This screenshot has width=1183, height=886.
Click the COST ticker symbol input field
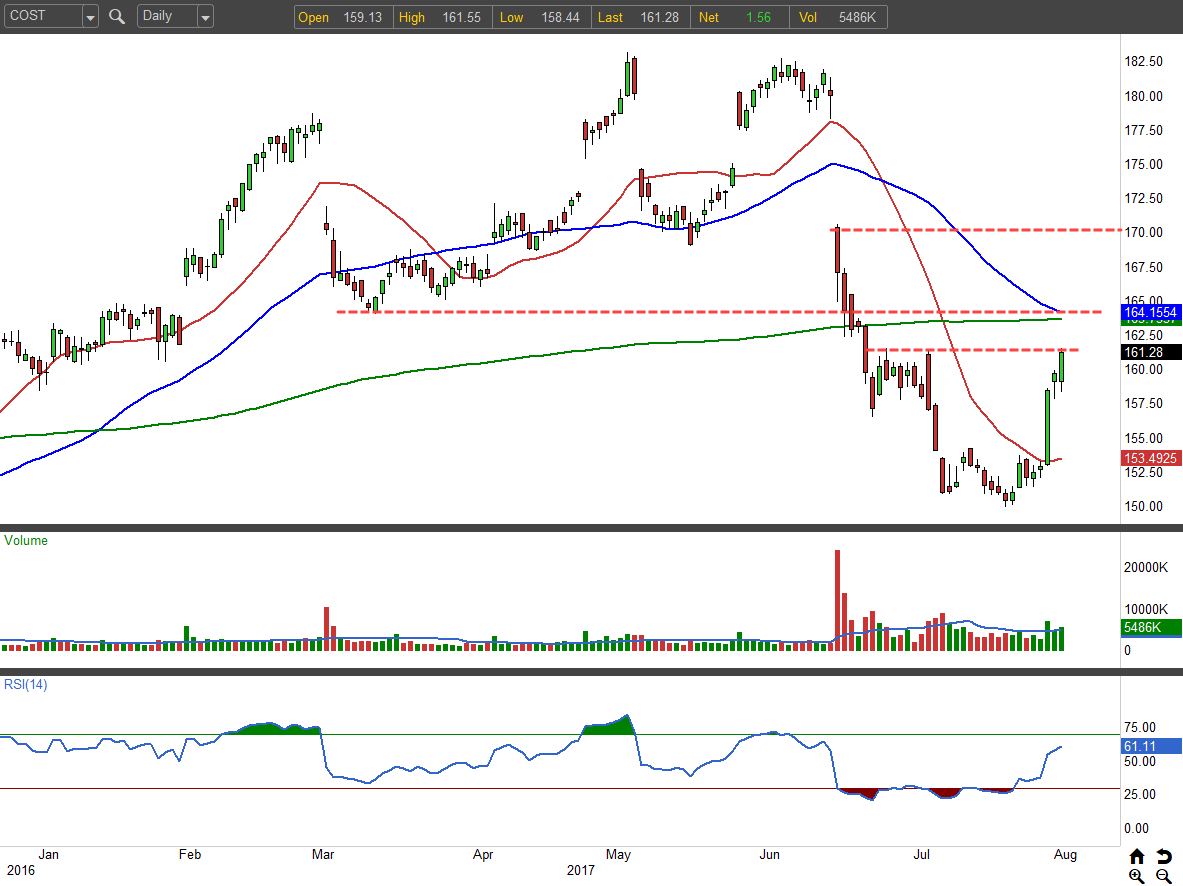42,17
